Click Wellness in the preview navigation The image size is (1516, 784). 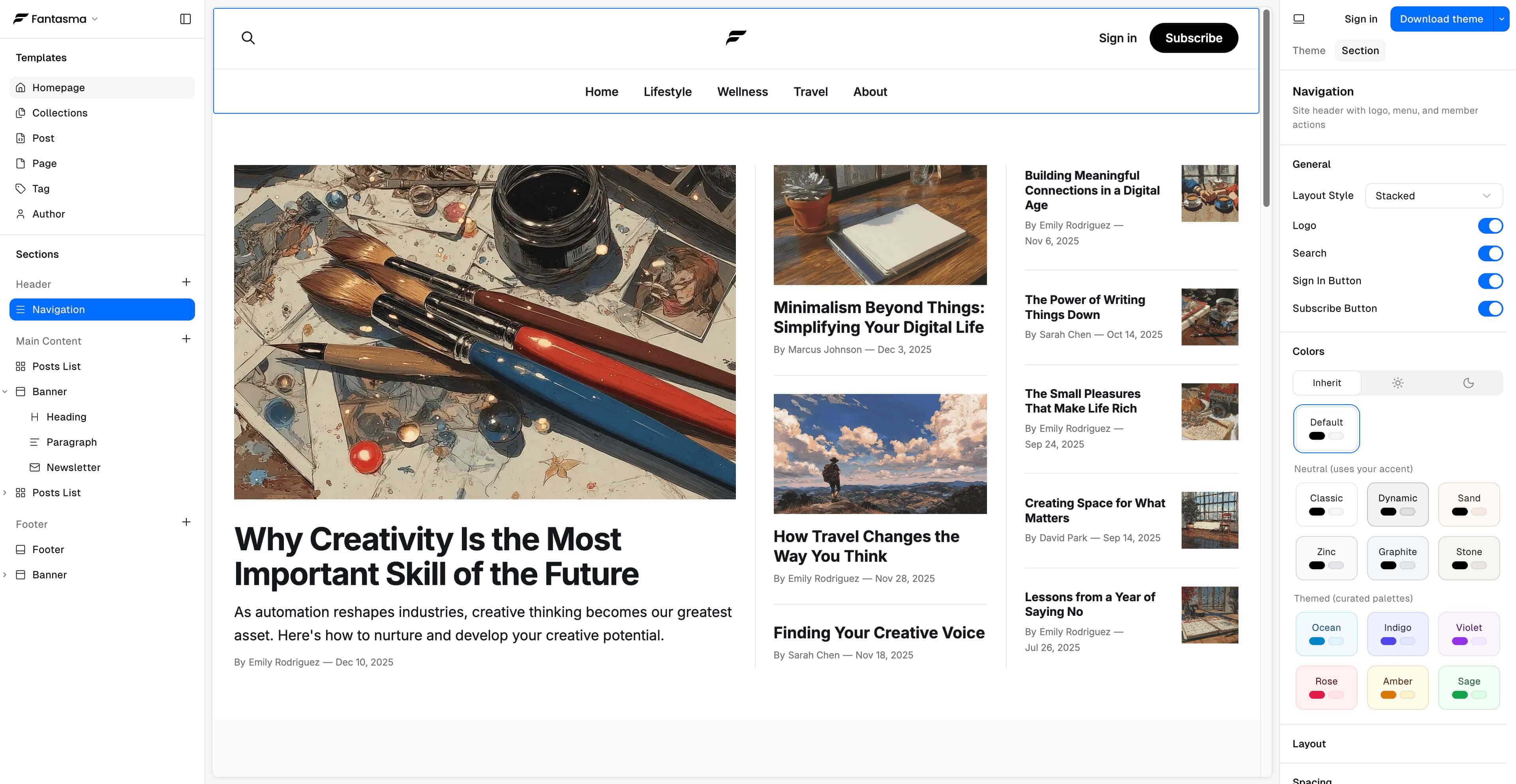742,92
